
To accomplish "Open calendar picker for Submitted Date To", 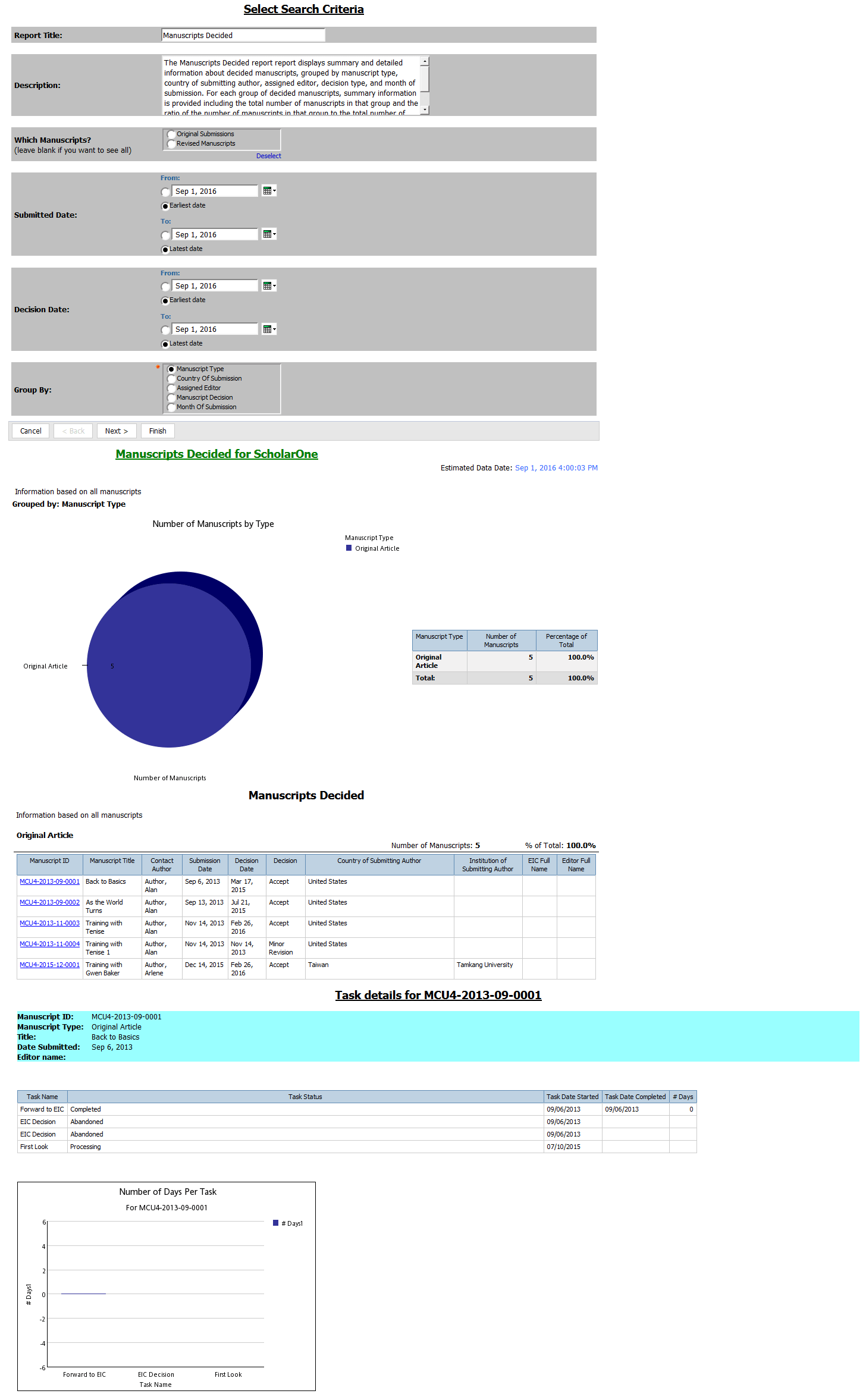I will tap(269, 234).
